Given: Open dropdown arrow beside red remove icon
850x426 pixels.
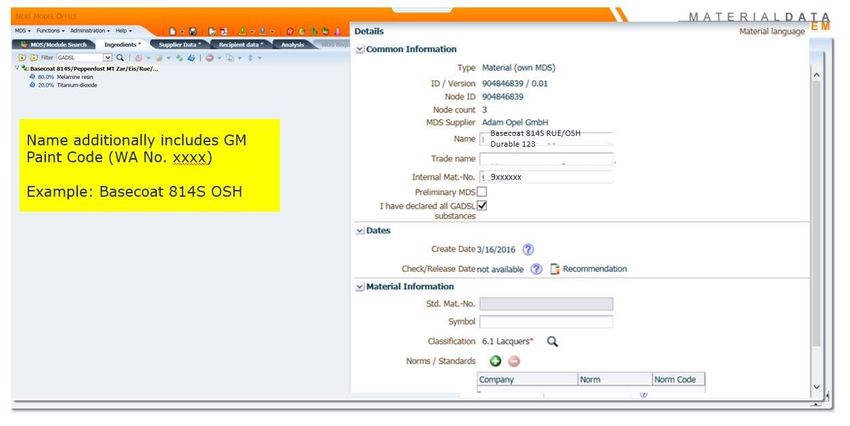Looking at the screenshot, I should click(x=219, y=58).
